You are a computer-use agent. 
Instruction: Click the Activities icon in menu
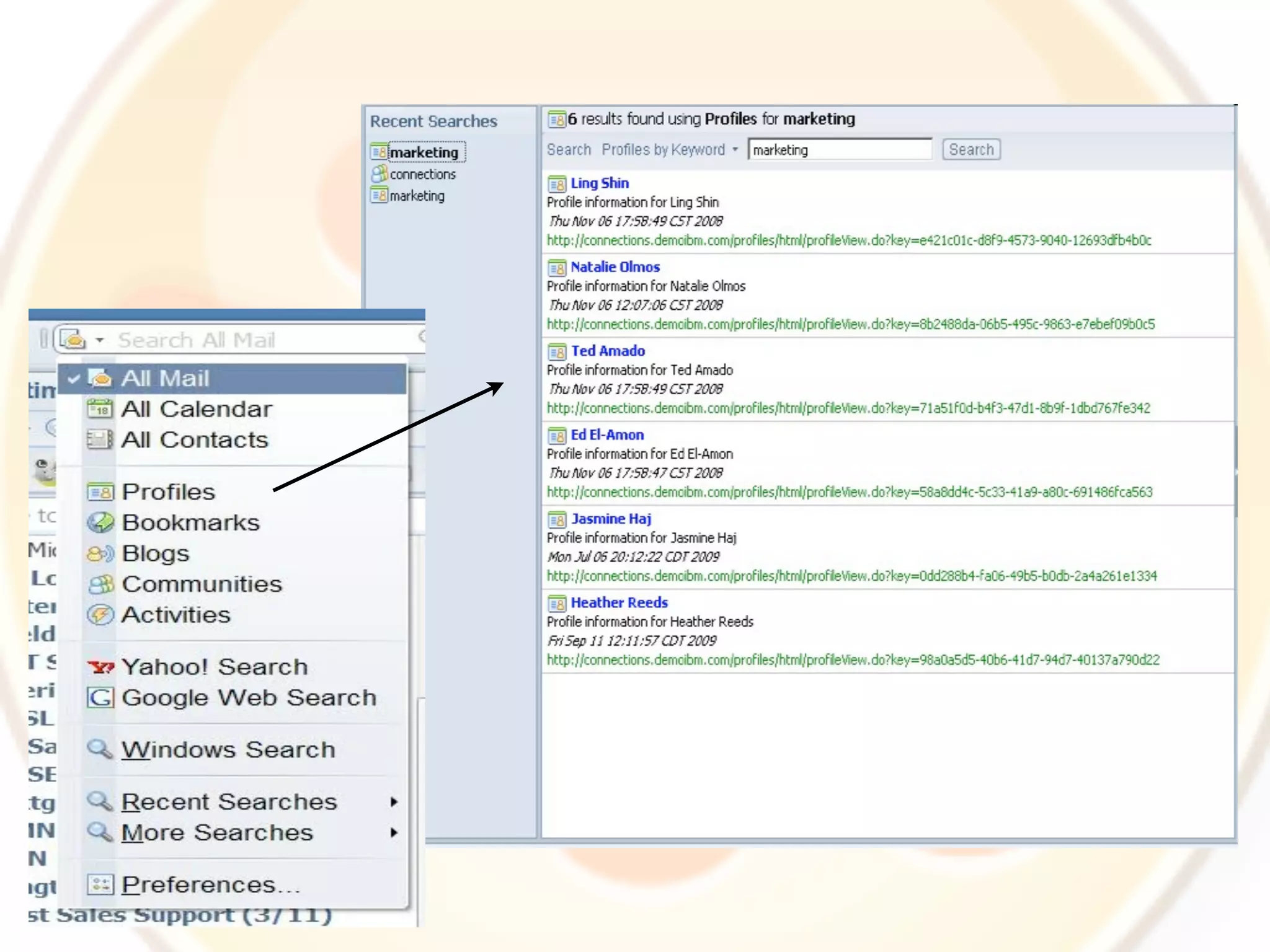point(100,615)
